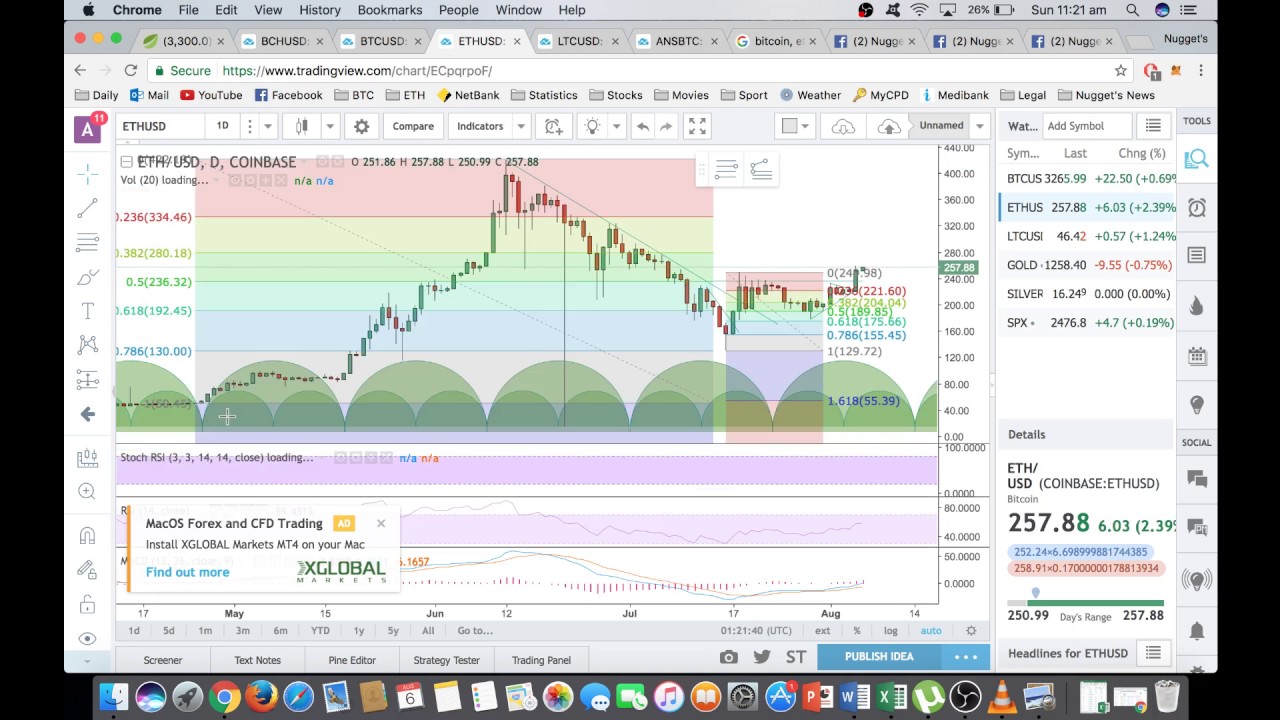This screenshot has height=720, width=1280.
Task: Toggle fullscreen chart mode
Action: 697,126
